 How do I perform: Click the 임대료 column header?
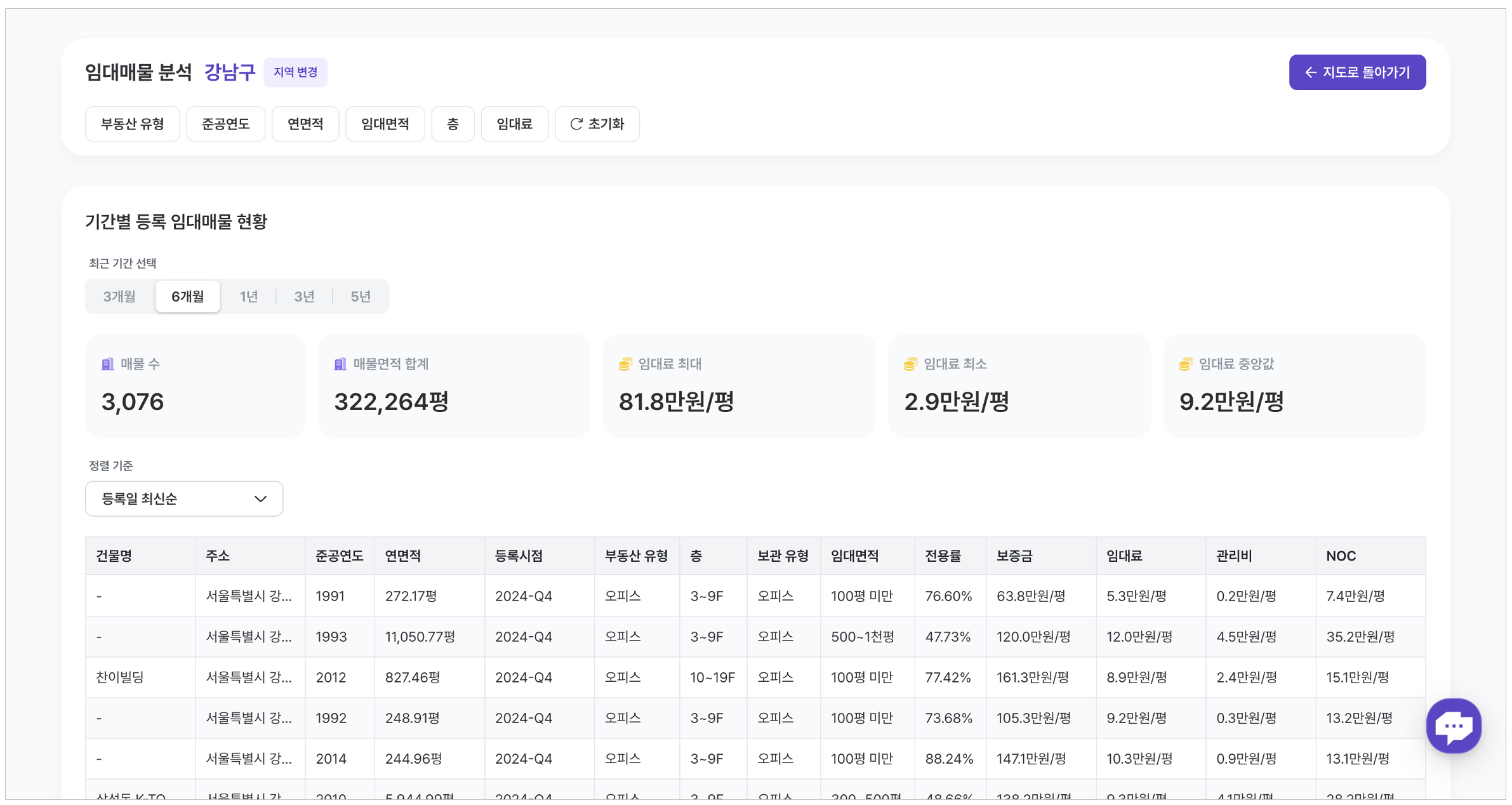[1124, 556]
